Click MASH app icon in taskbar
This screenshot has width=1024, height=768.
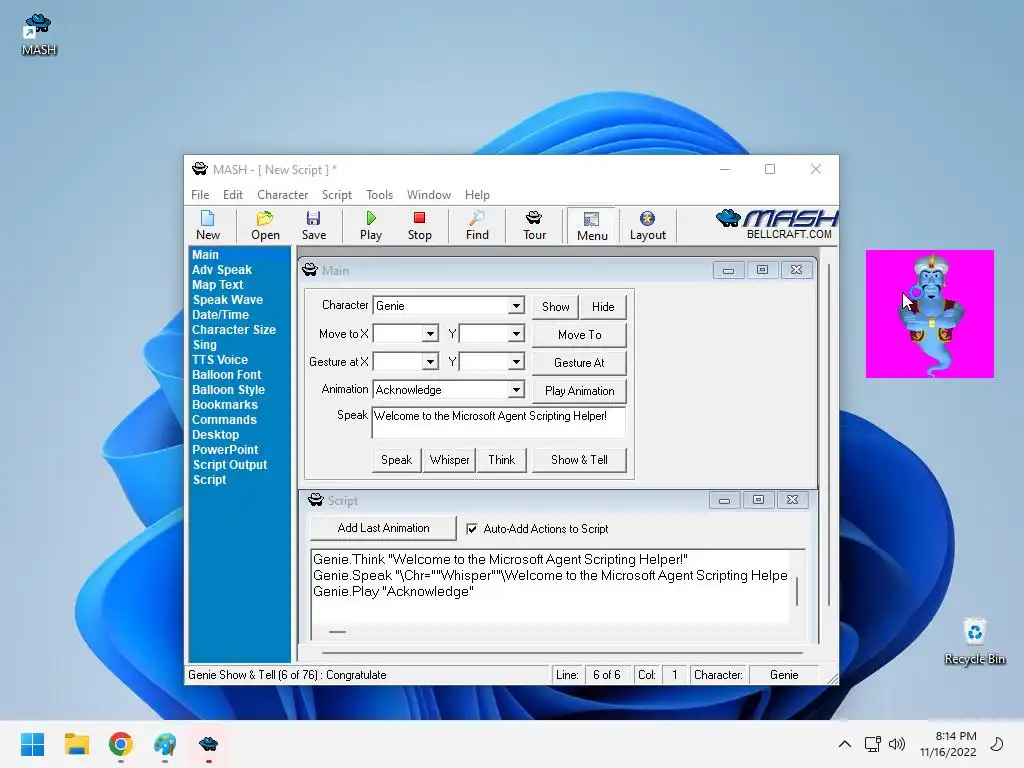pyautogui.click(x=208, y=744)
